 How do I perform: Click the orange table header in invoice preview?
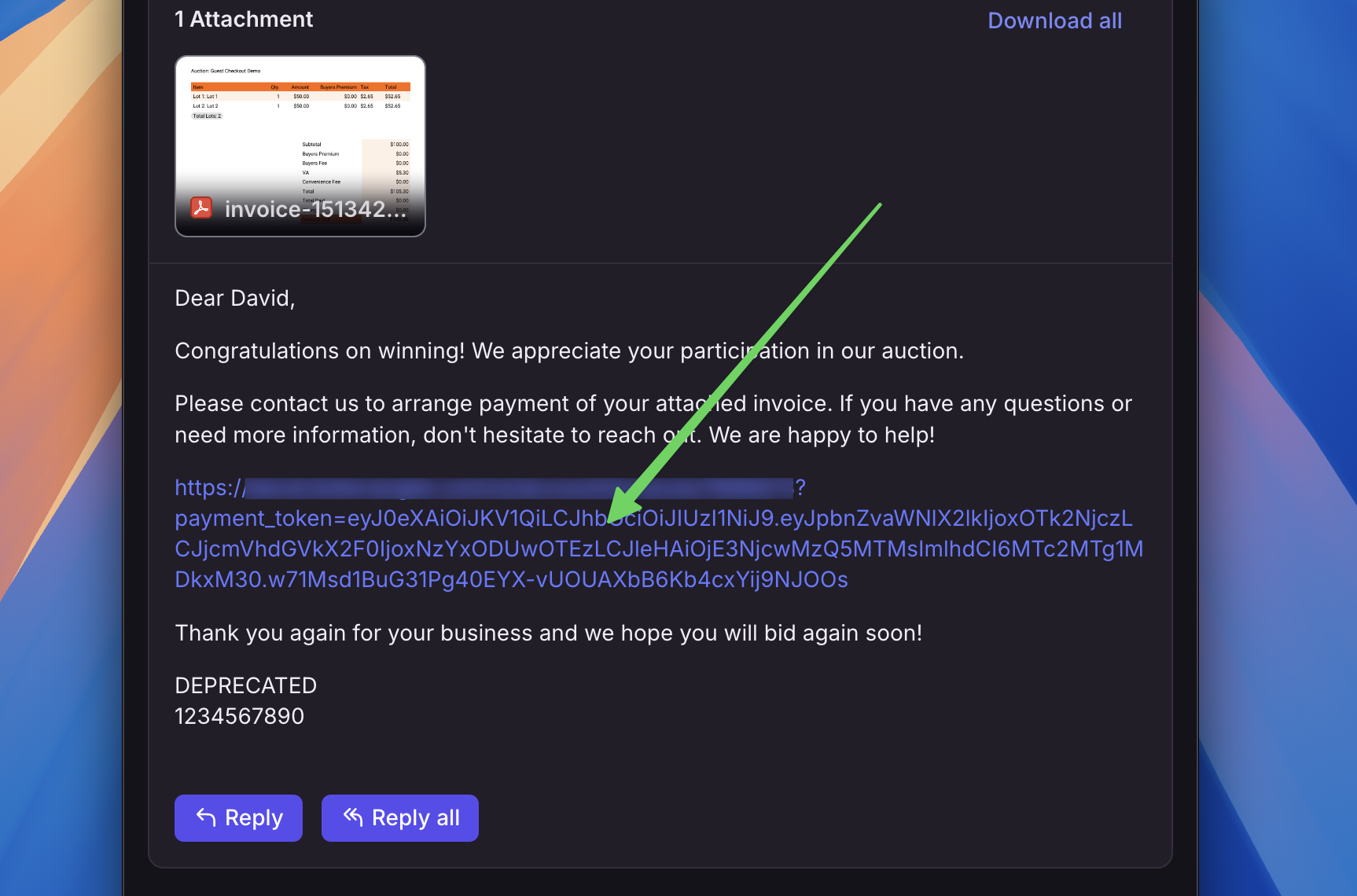pyautogui.click(x=300, y=87)
